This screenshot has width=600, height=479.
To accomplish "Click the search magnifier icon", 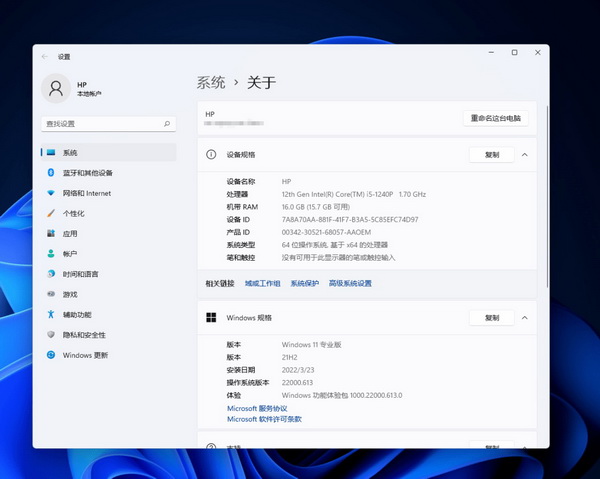I will 167,124.
